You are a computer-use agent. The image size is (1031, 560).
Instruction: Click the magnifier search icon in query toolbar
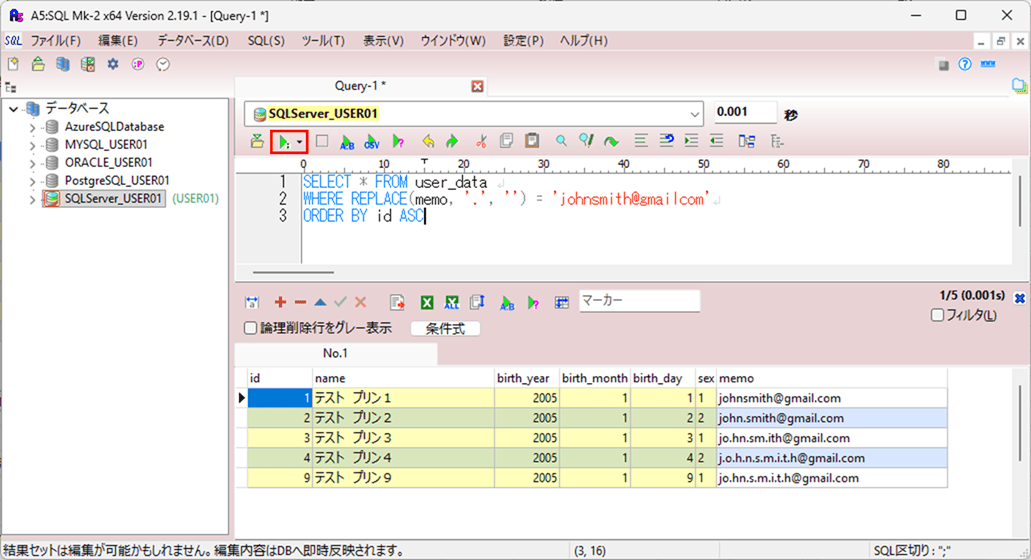click(561, 142)
